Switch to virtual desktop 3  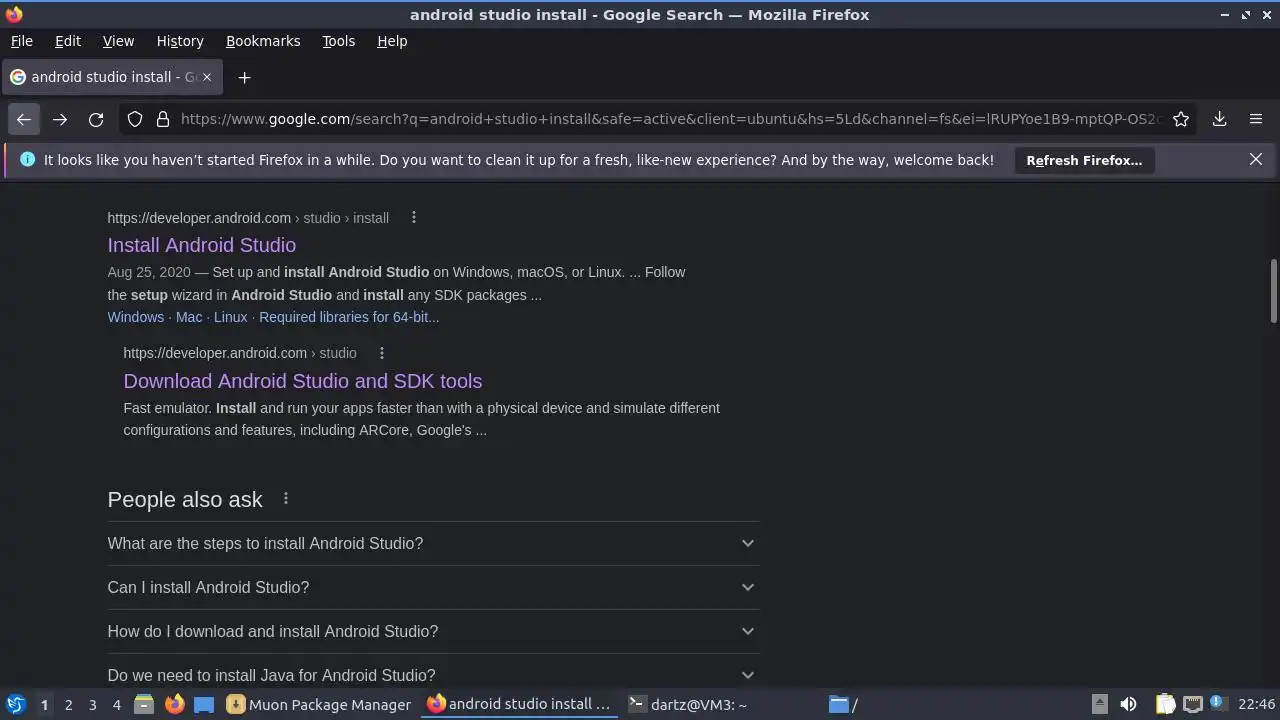[x=92, y=704]
